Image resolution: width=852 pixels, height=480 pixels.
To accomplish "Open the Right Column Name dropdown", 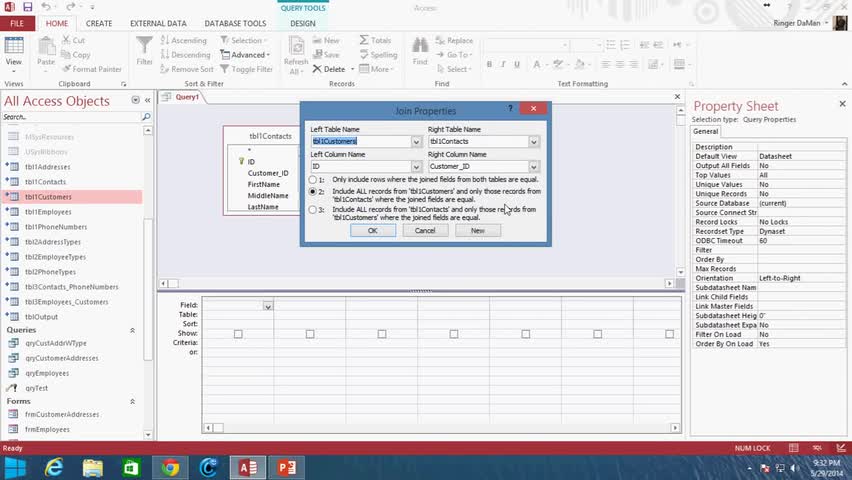I will [x=534, y=166].
